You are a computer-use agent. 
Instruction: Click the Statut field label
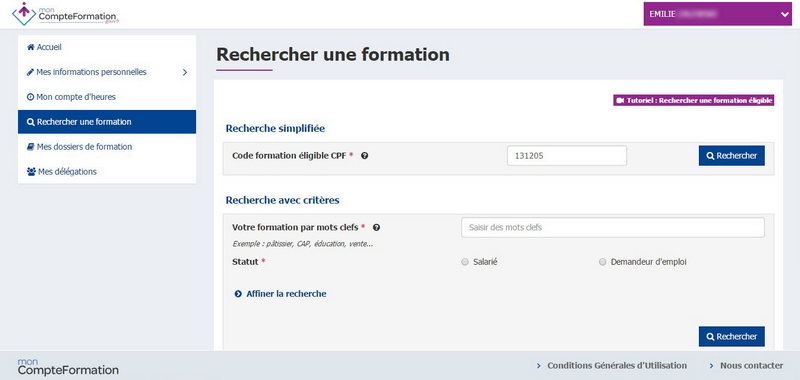pyautogui.click(x=245, y=262)
